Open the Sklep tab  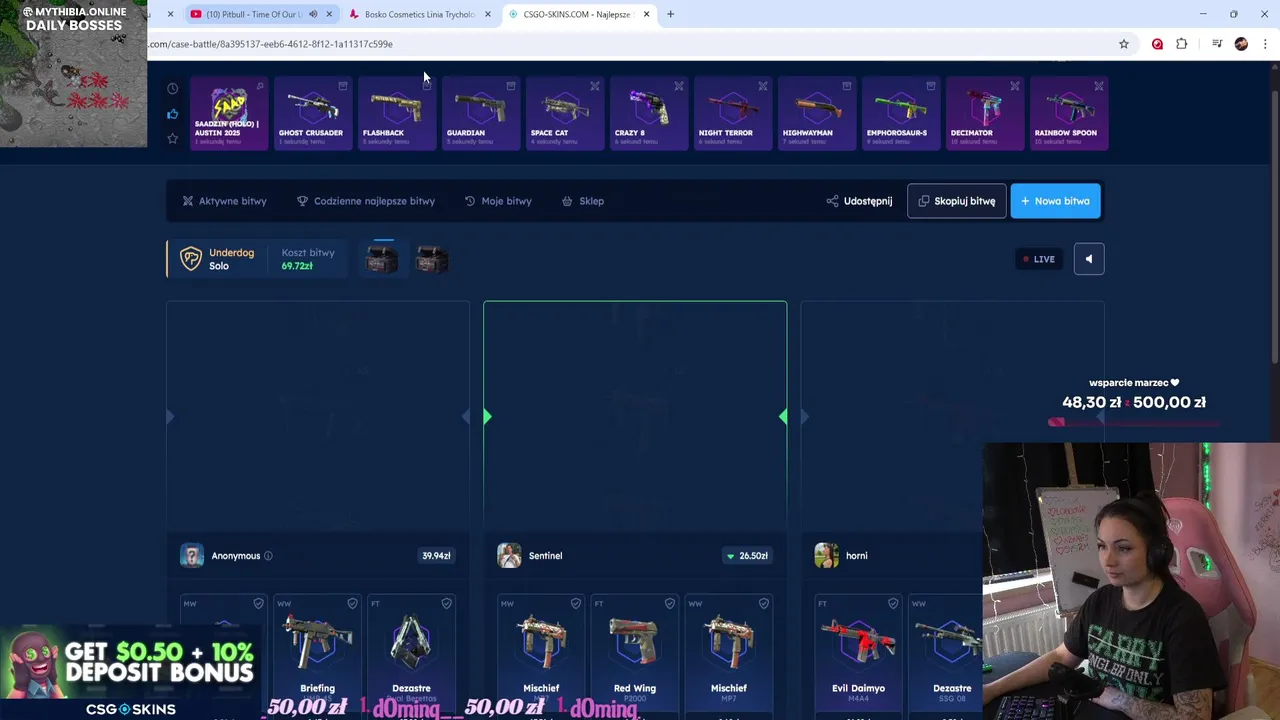coord(582,201)
